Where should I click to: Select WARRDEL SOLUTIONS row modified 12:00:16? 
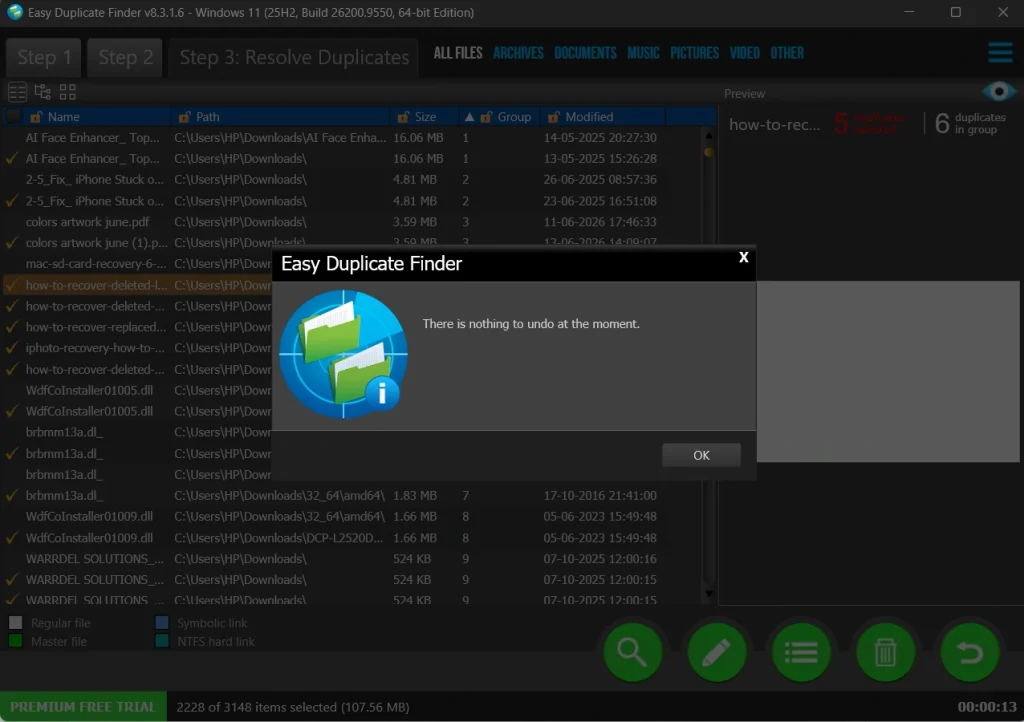coord(353,559)
